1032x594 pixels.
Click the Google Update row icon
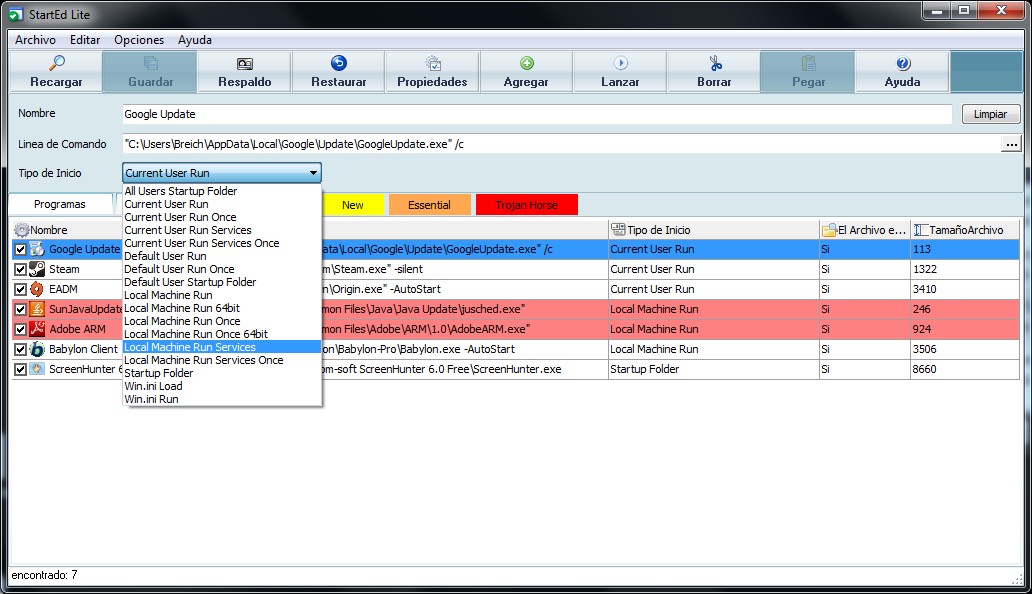click(x=37, y=249)
